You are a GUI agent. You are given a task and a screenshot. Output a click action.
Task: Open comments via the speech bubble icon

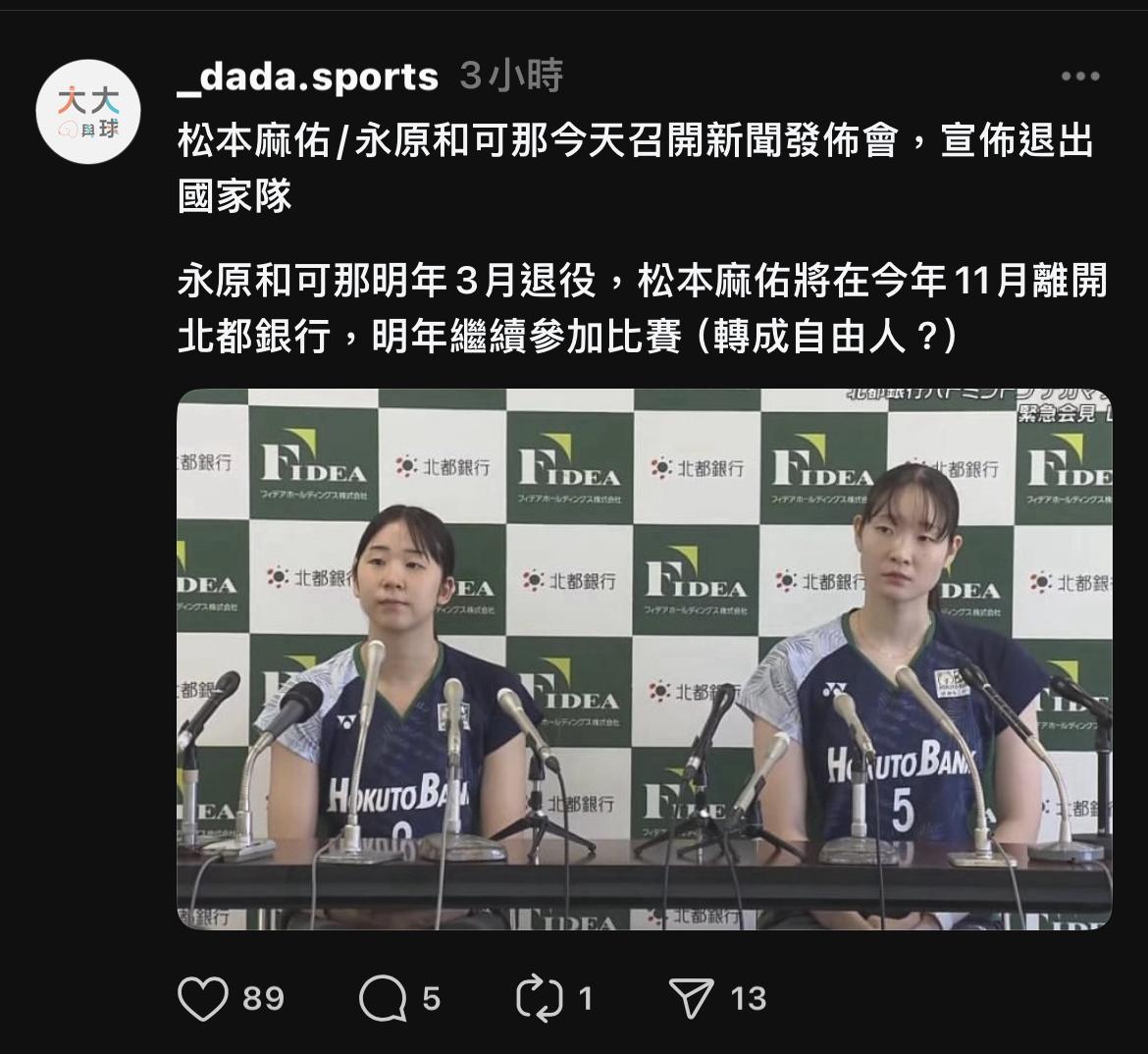383,998
